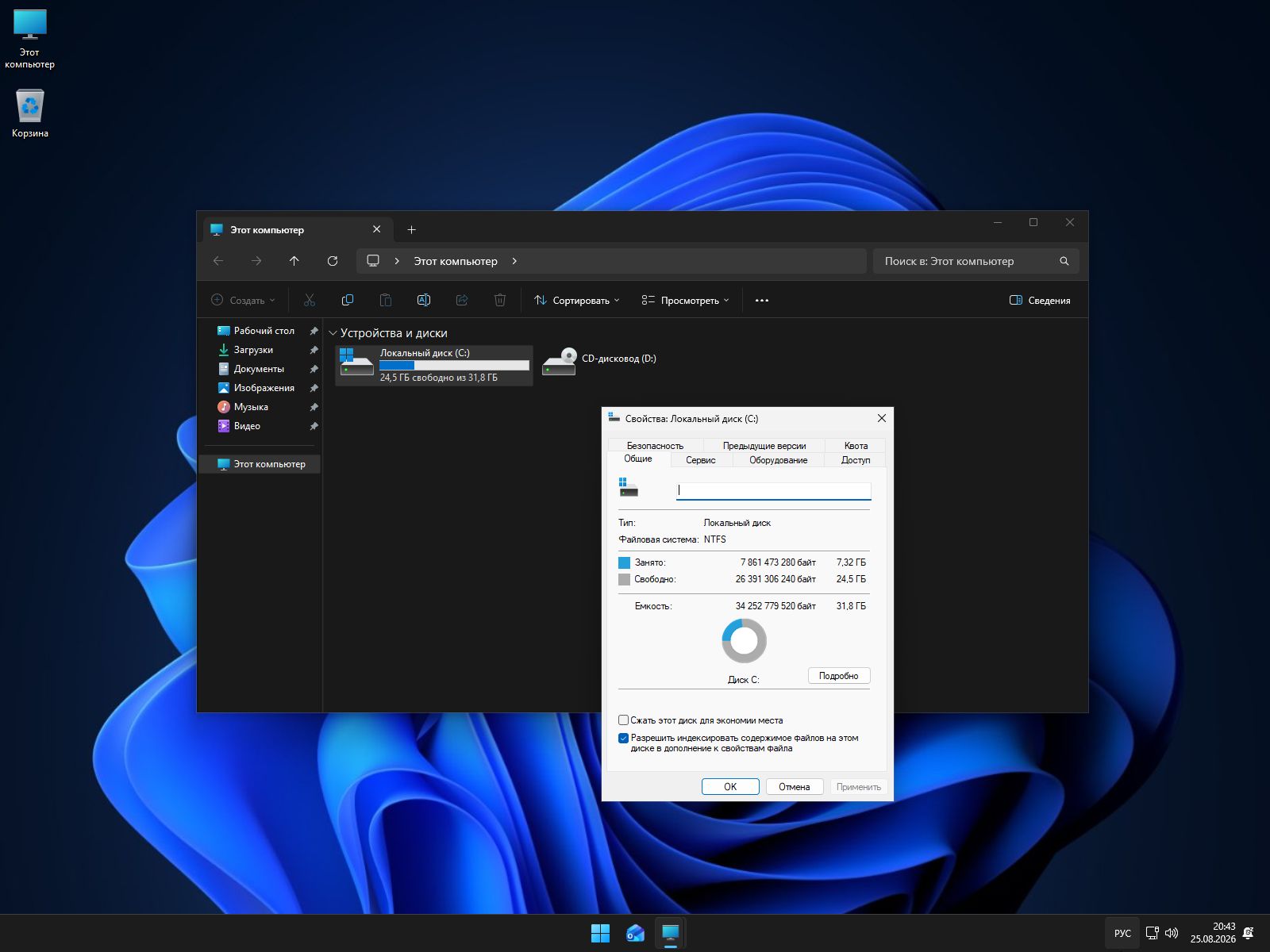Go back with the left arrow

[x=218, y=261]
